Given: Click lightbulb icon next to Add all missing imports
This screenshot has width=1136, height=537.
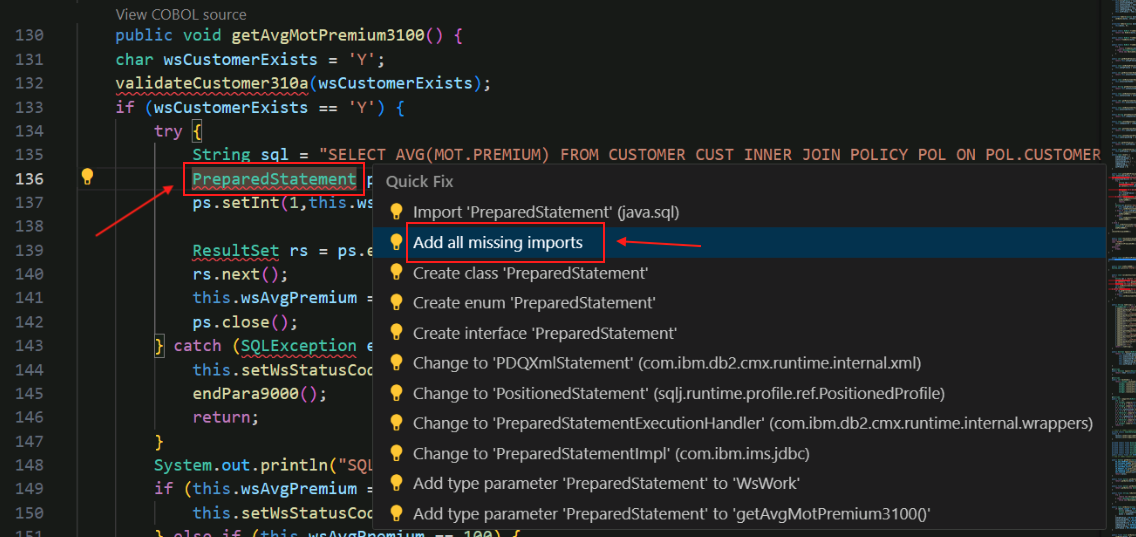Looking at the screenshot, I should [396, 242].
